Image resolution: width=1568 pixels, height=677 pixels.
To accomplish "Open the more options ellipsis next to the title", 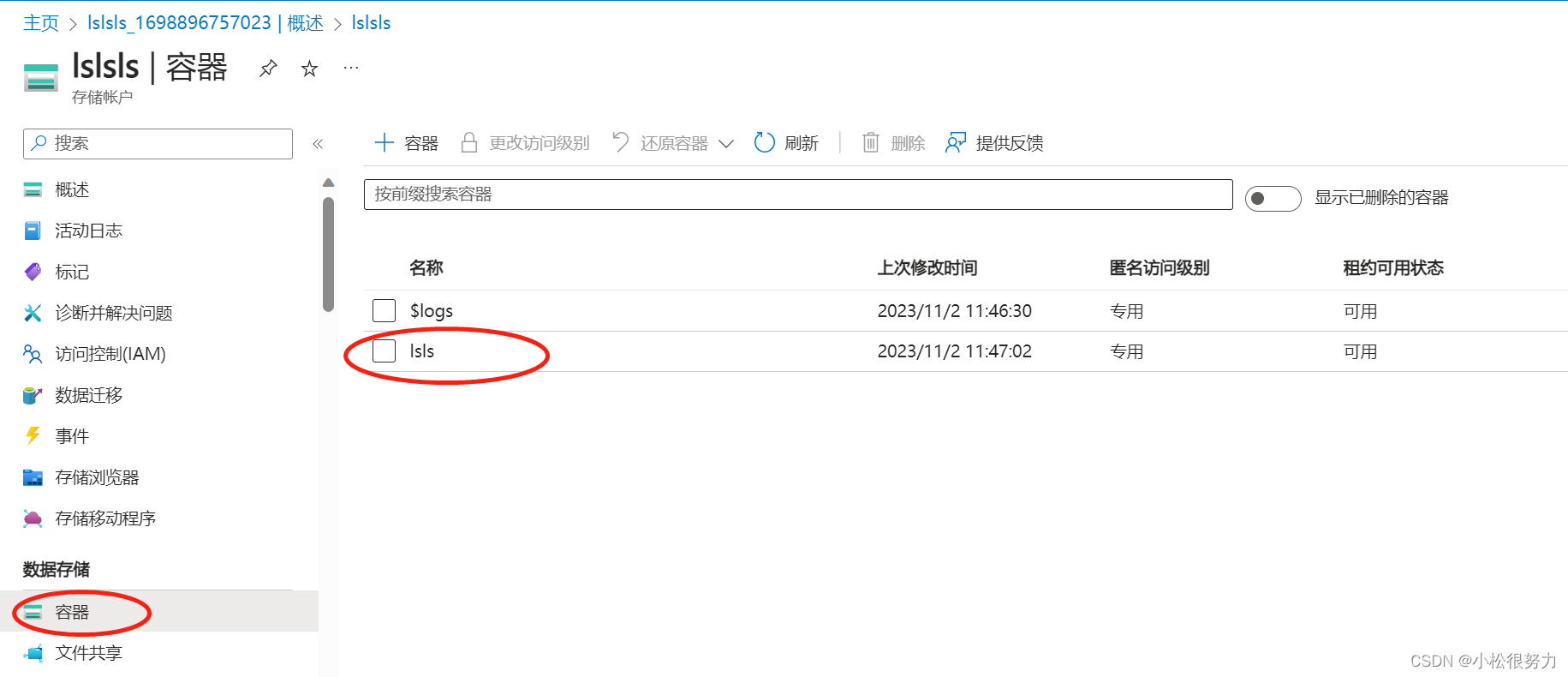I will pyautogui.click(x=351, y=68).
